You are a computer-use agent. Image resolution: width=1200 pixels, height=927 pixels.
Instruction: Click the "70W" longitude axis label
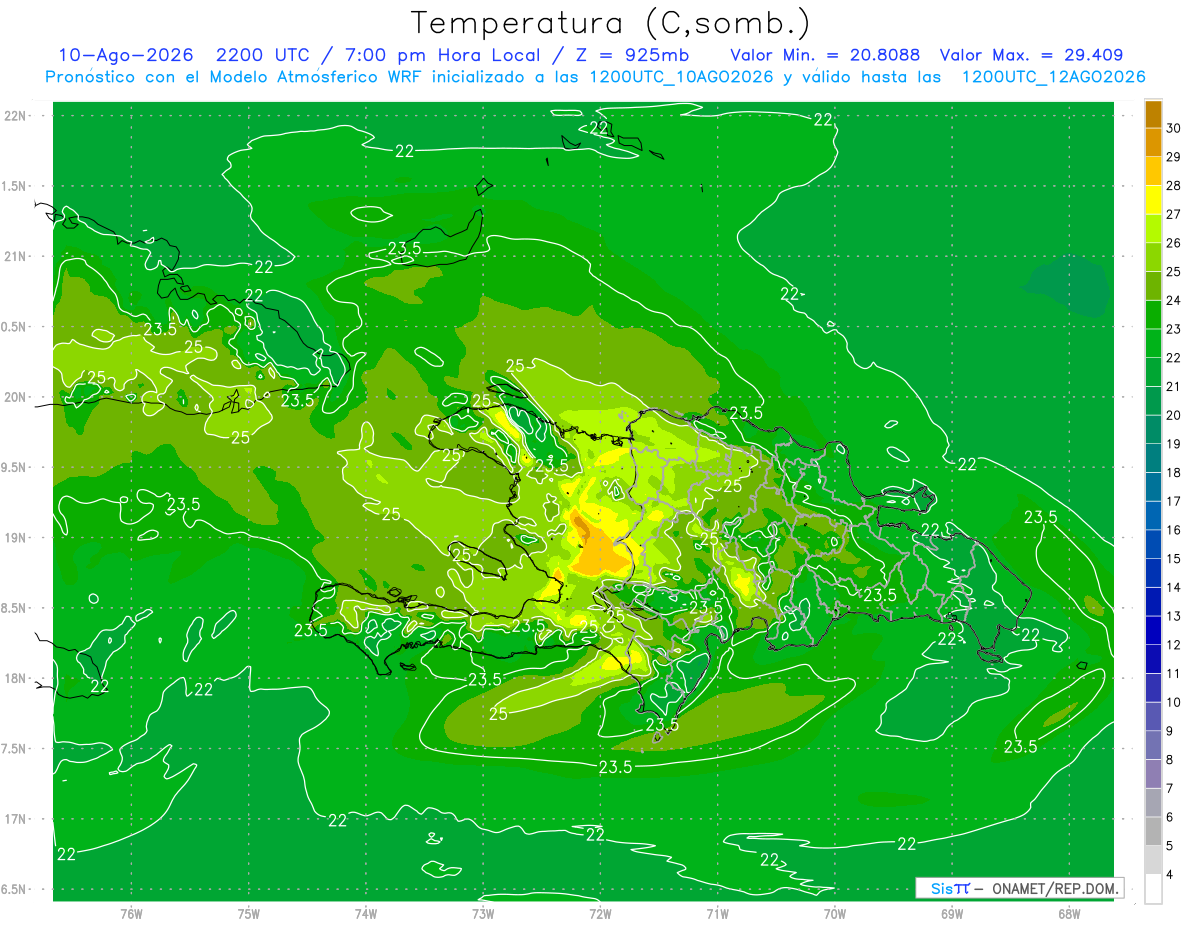pyautogui.click(x=834, y=914)
